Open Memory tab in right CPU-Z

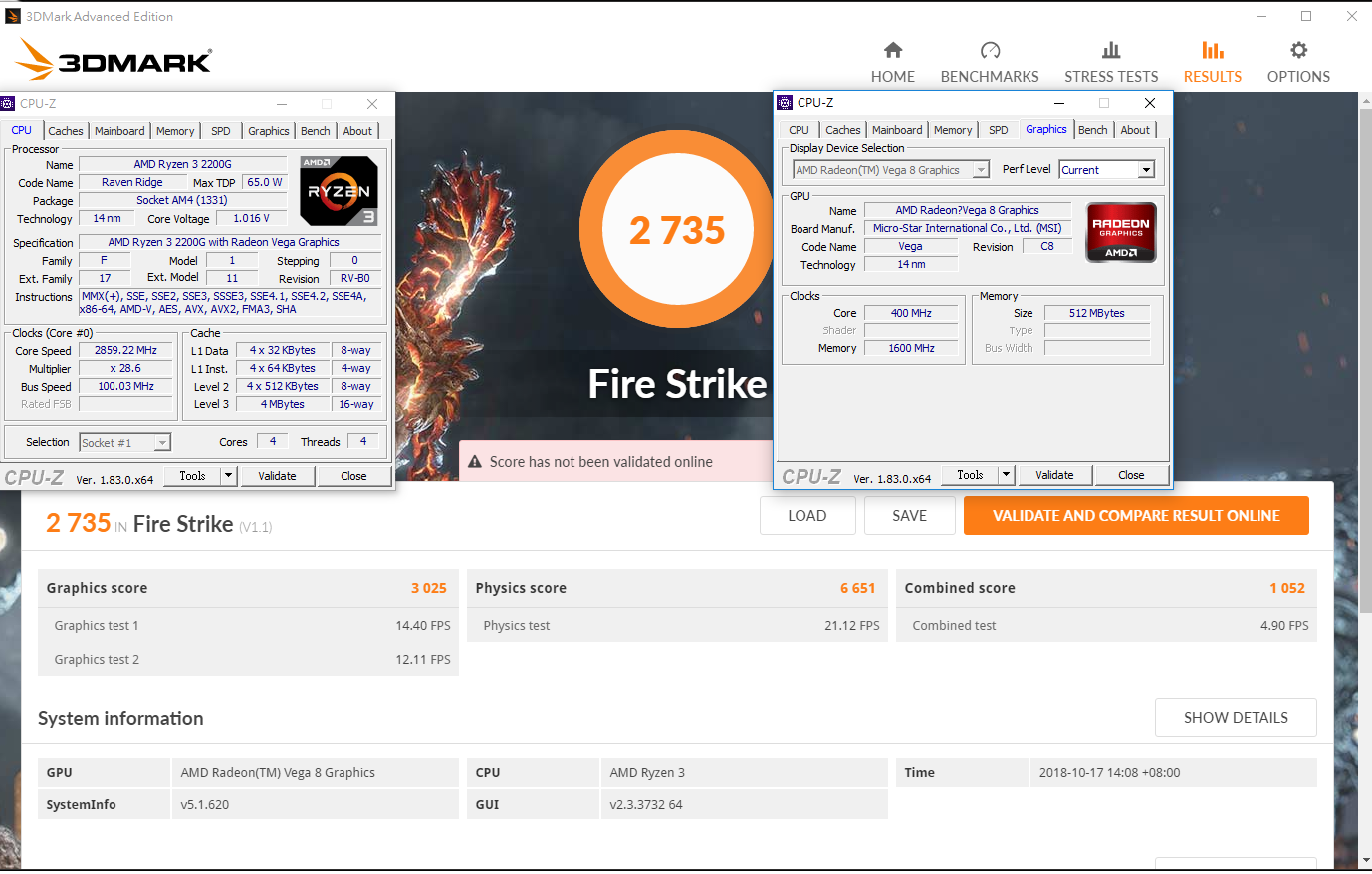(x=953, y=130)
